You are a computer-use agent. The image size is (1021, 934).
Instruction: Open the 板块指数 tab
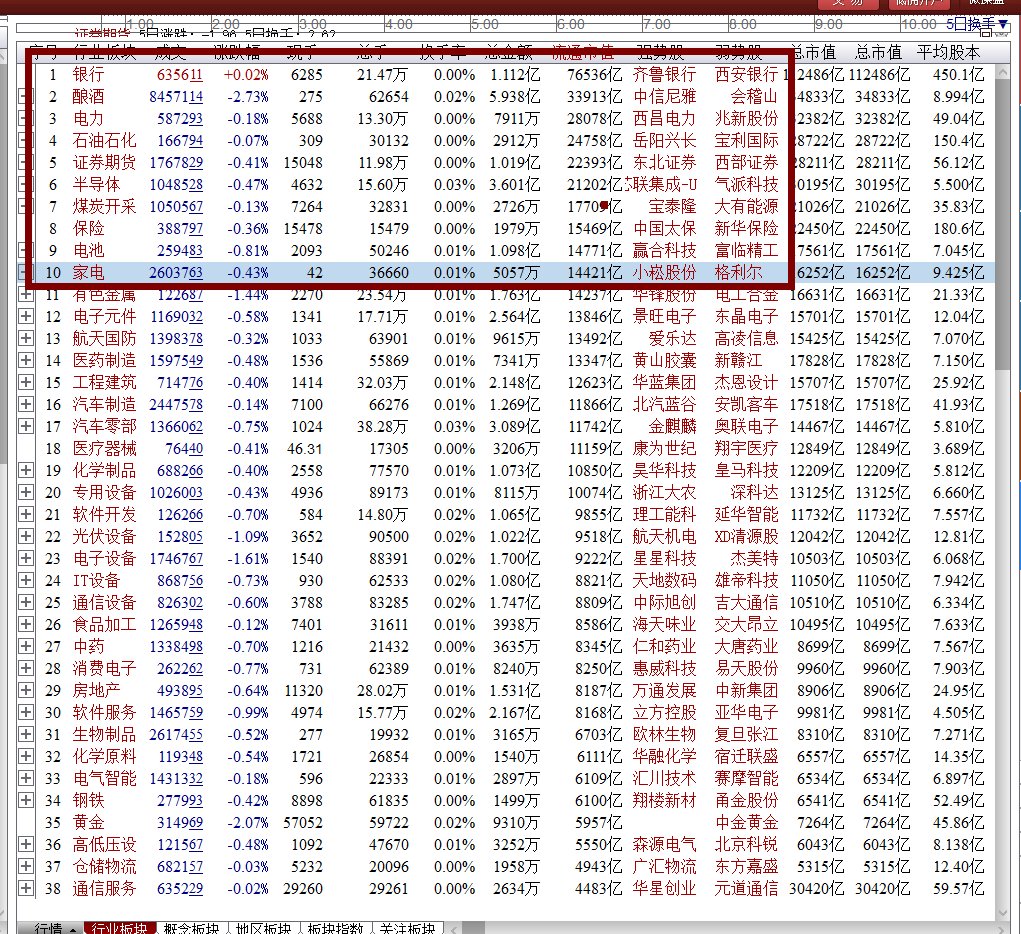coord(334,928)
